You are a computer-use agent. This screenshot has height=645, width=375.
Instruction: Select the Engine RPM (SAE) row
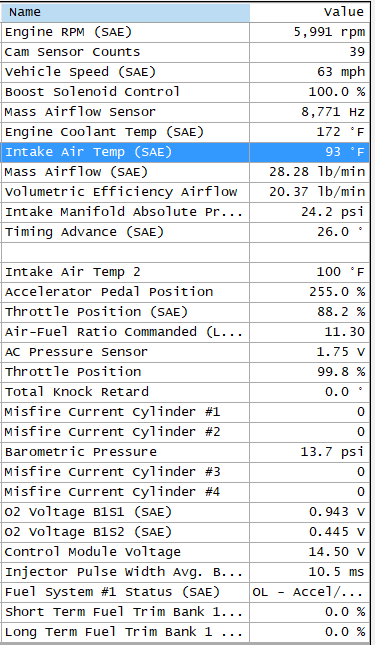tap(185, 32)
